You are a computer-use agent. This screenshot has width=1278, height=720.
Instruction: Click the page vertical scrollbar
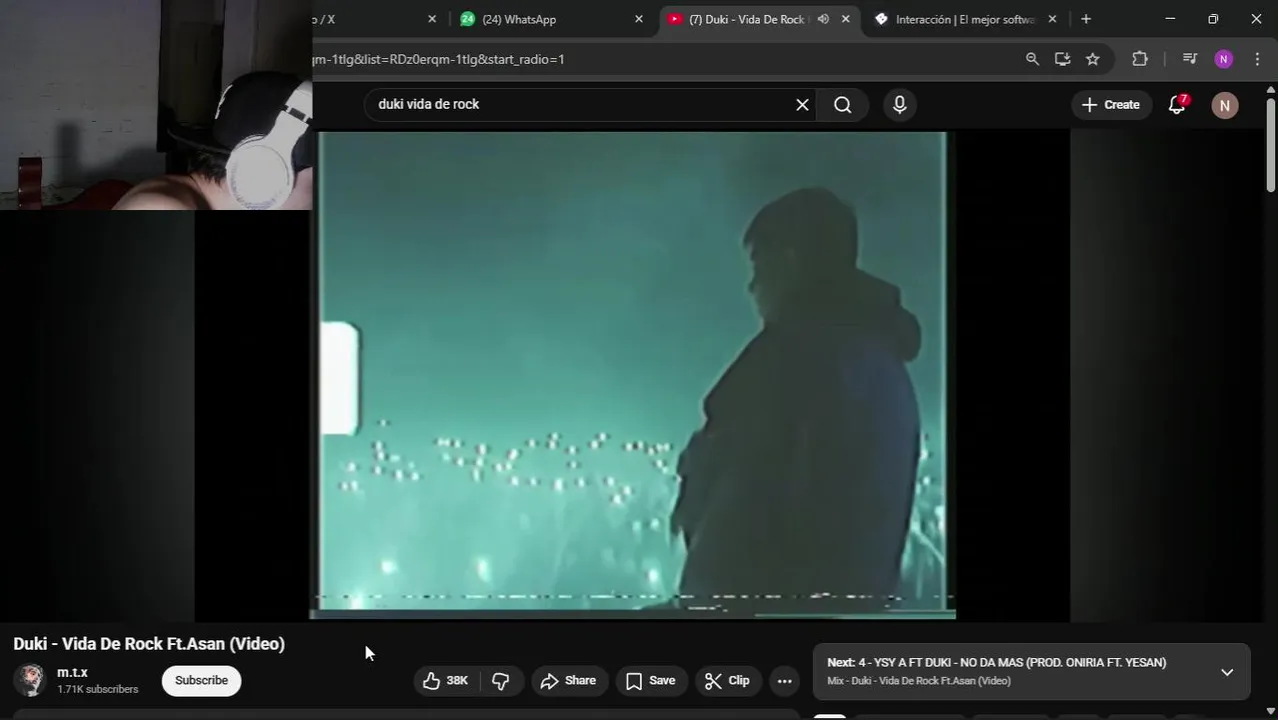pos(1271,144)
